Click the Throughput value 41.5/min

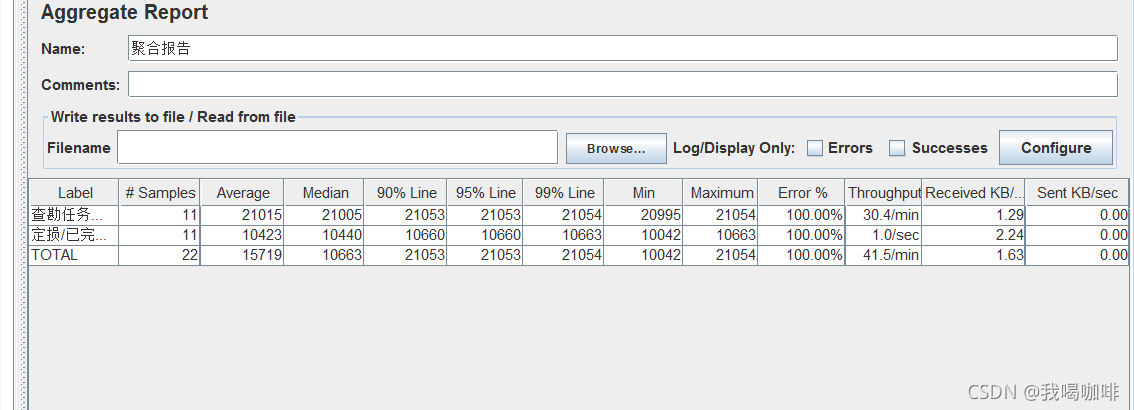pos(892,255)
